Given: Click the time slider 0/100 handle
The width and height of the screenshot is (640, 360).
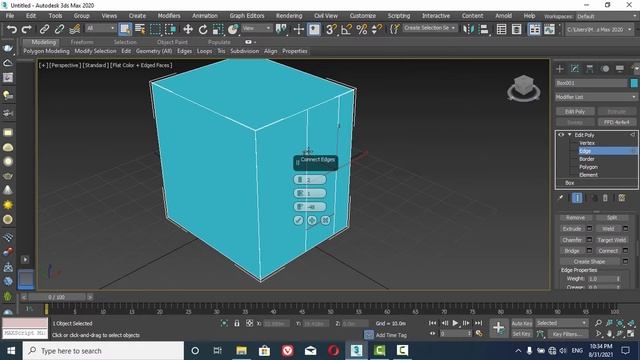Looking at the screenshot, I should click(x=56, y=297).
